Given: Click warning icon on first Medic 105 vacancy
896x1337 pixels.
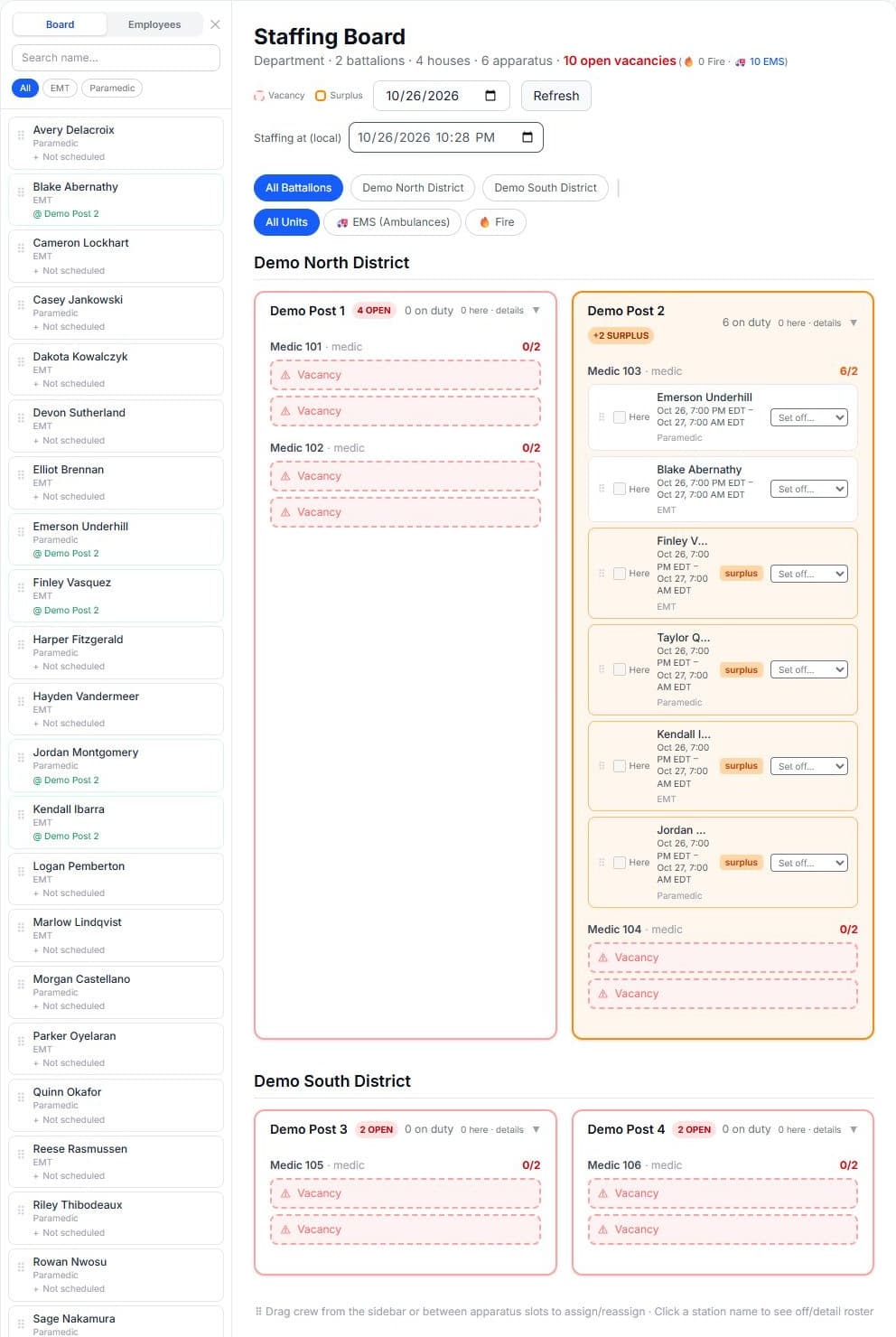Looking at the screenshot, I should 285,1193.
